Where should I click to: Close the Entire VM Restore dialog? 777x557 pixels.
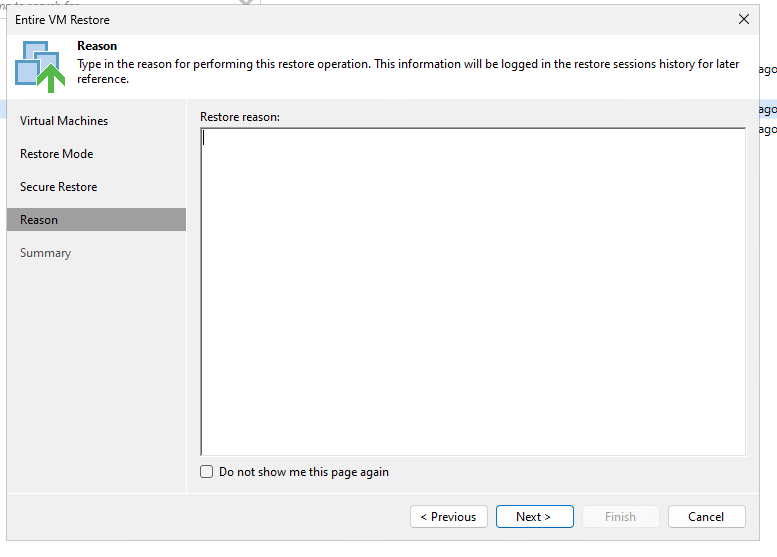pyautogui.click(x=743, y=19)
